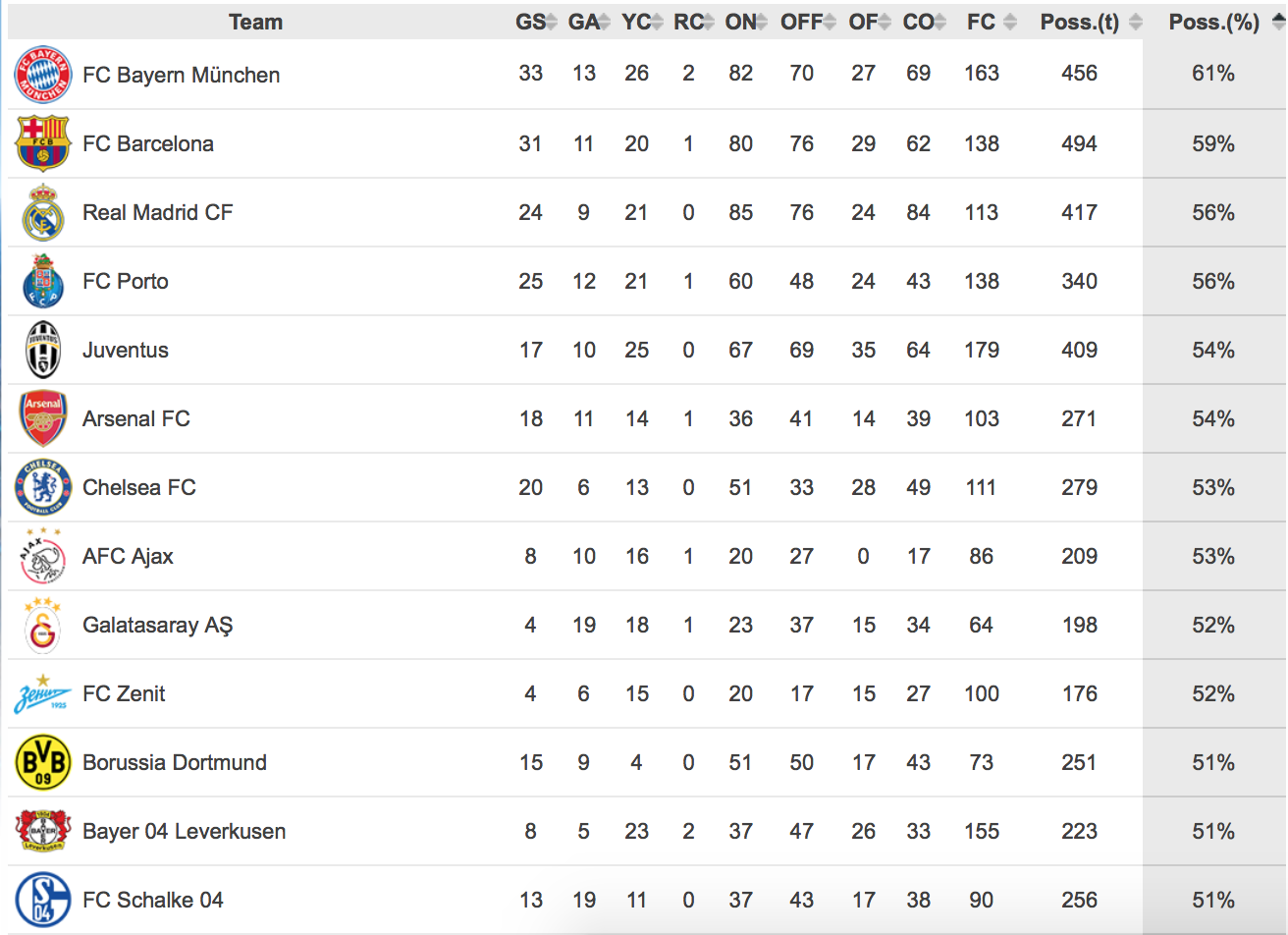Open the AFC Ajax logo
Image resolution: width=1288 pixels, height=935 pixels.
(x=43, y=556)
